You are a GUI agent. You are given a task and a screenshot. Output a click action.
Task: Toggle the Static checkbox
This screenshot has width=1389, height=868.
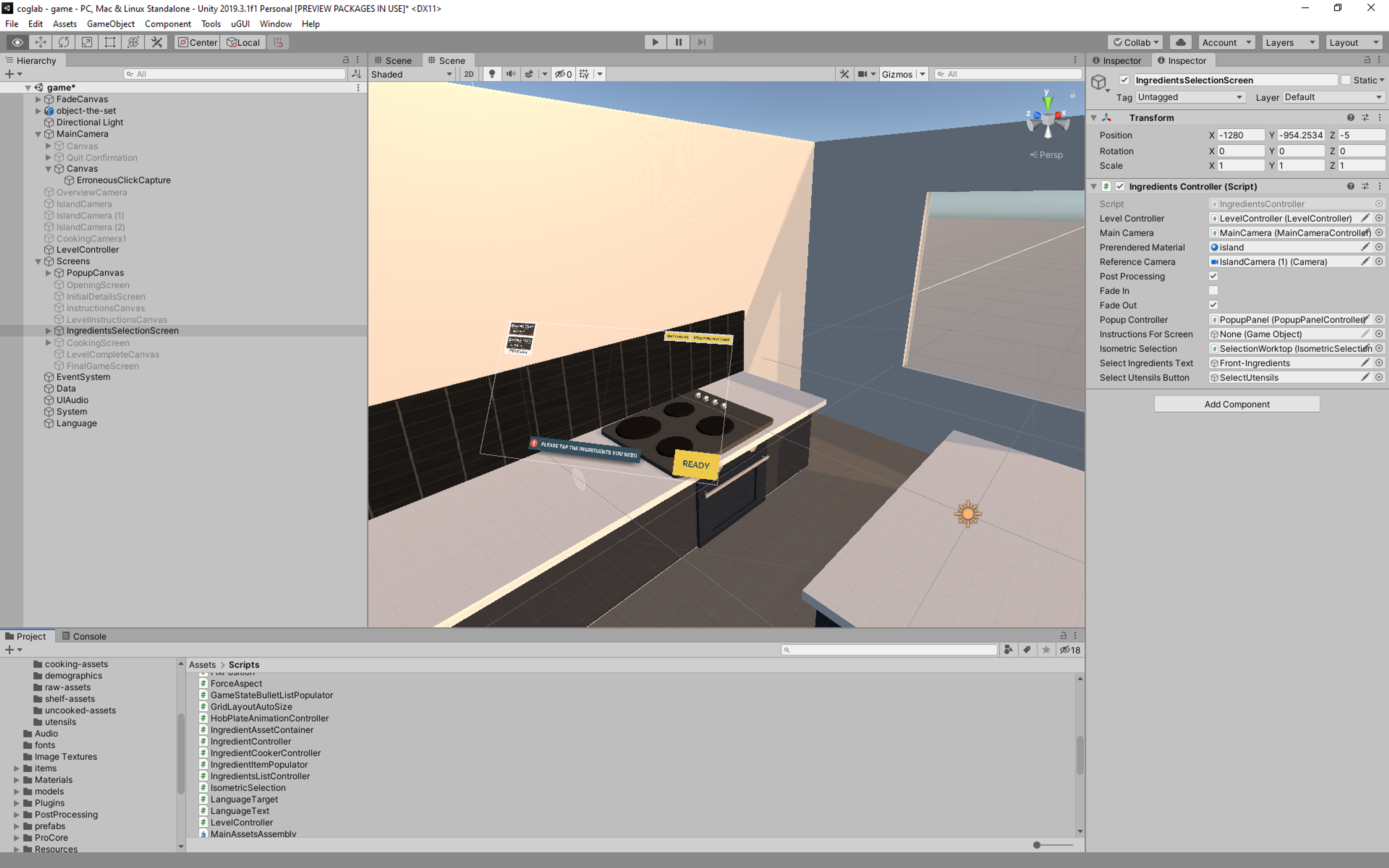tap(1345, 80)
